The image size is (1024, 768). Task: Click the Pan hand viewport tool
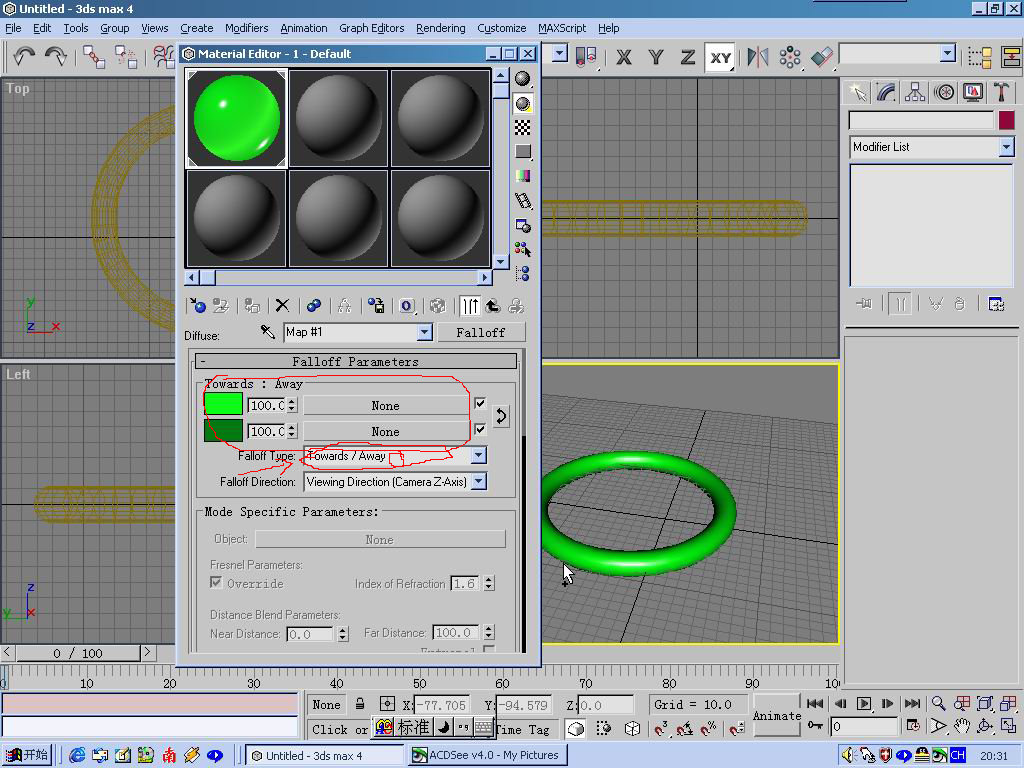(x=962, y=726)
